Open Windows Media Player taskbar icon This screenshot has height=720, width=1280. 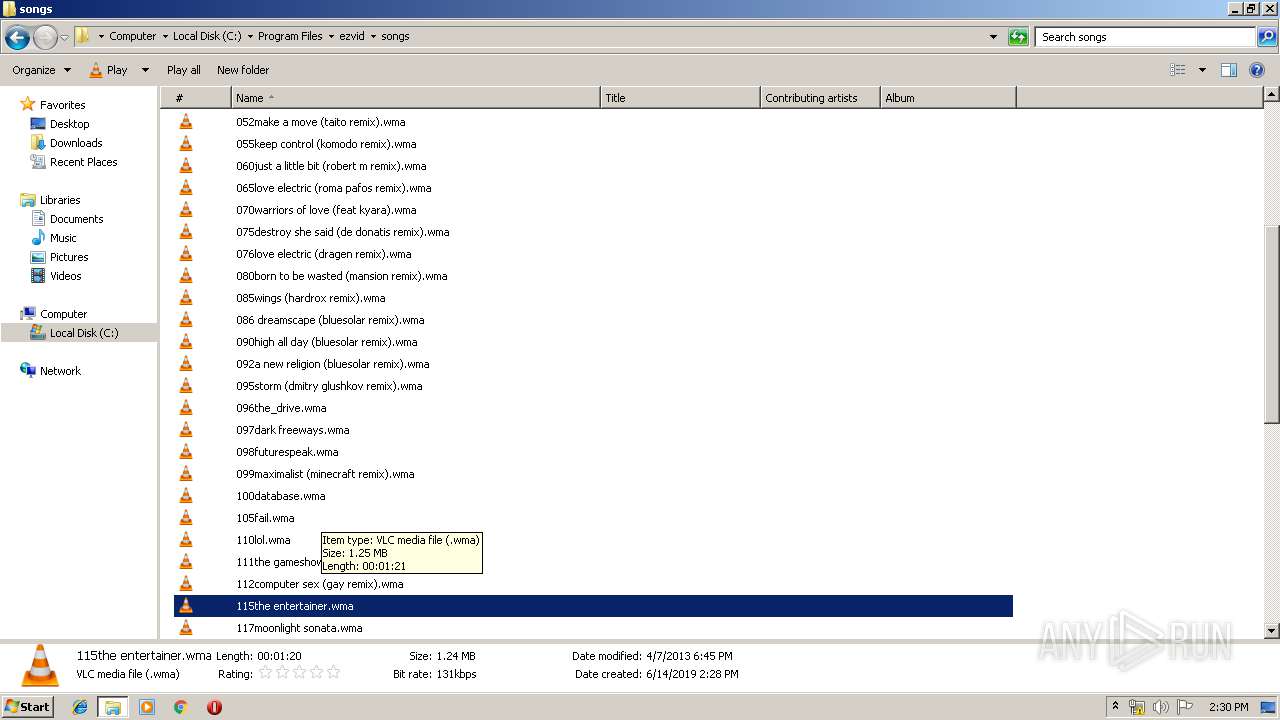[147, 707]
